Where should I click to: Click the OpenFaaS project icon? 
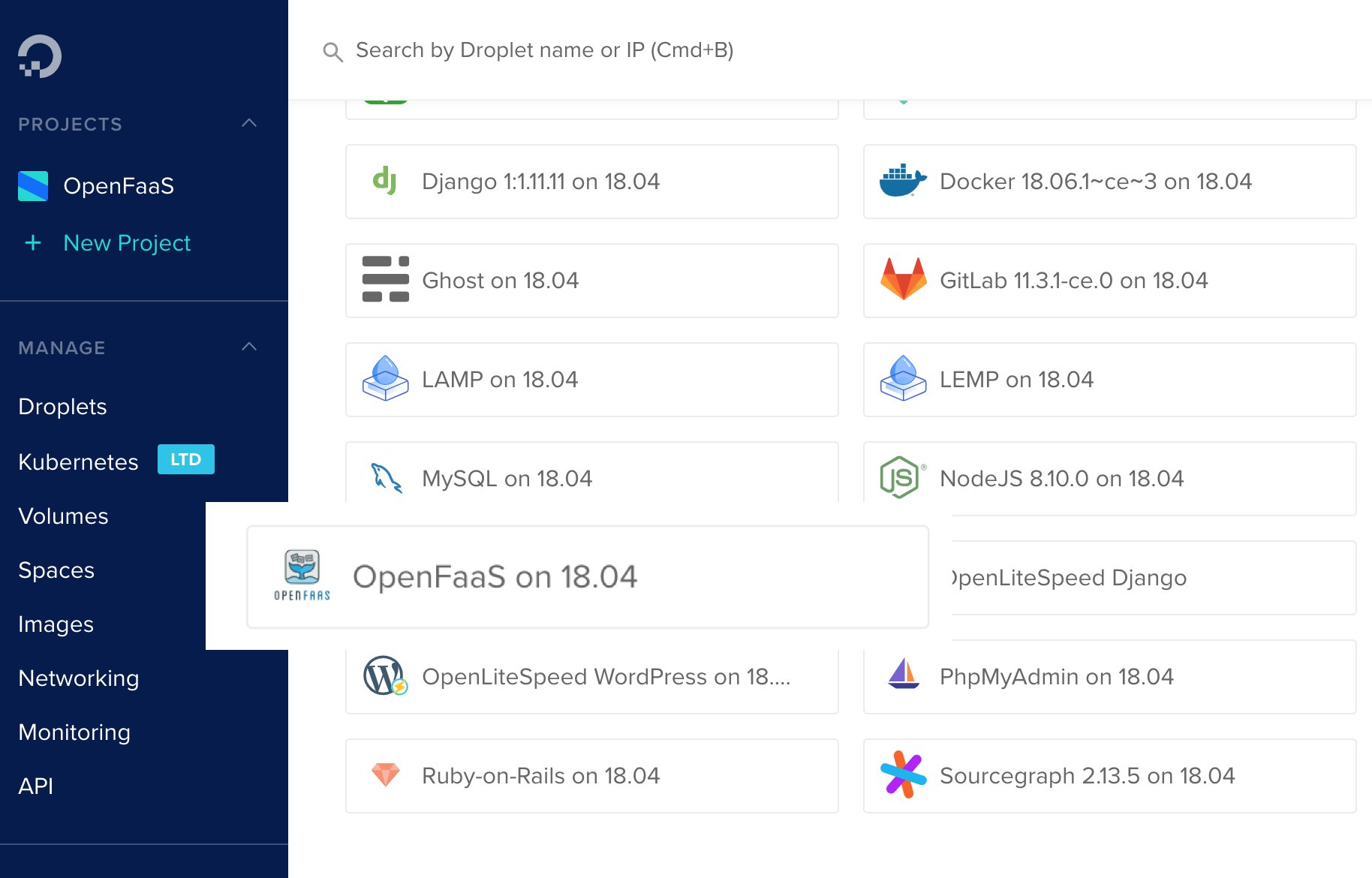[33, 186]
